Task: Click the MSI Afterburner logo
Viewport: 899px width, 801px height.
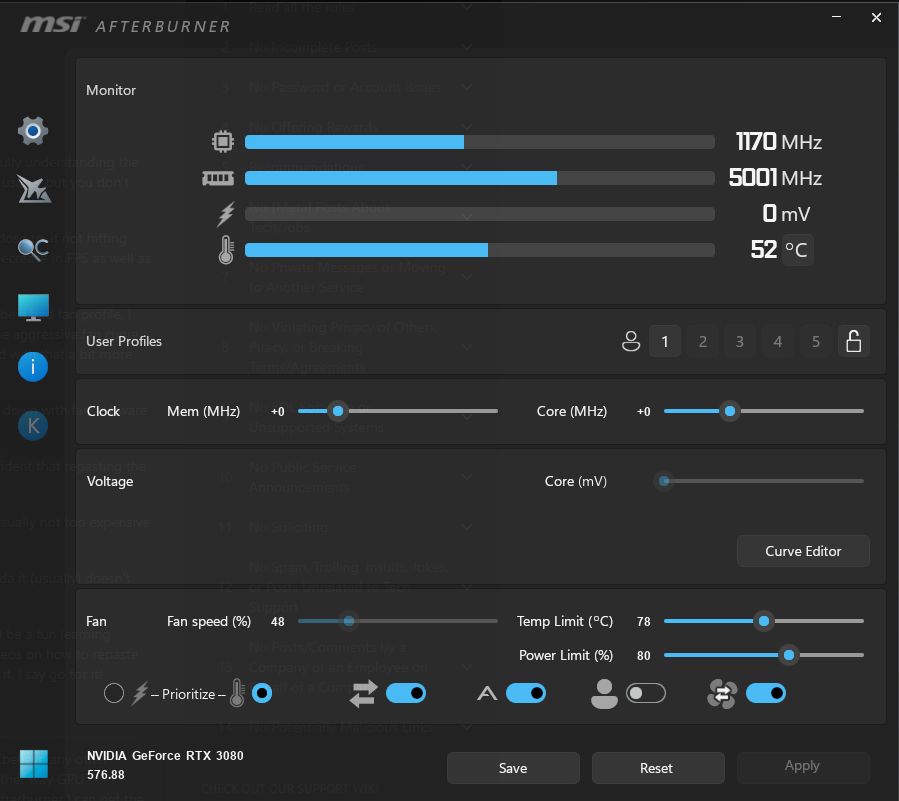Action: pyautogui.click(x=125, y=25)
